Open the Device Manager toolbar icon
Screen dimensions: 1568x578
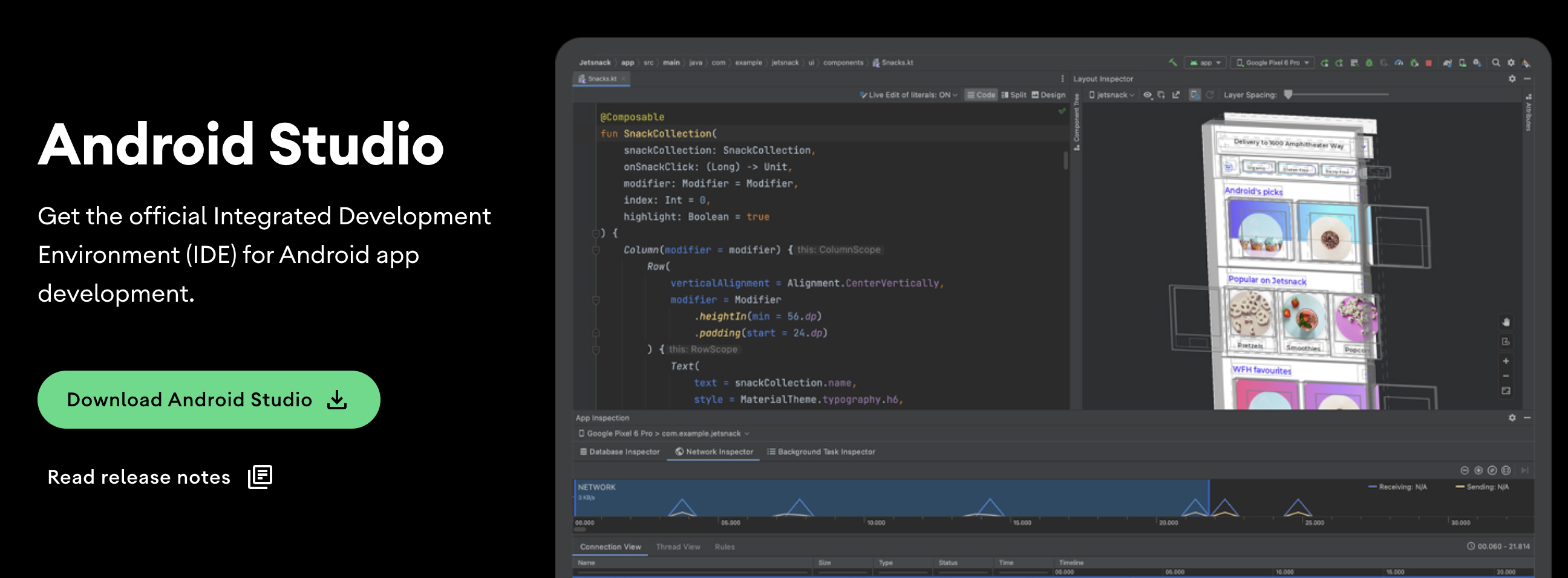1463,63
